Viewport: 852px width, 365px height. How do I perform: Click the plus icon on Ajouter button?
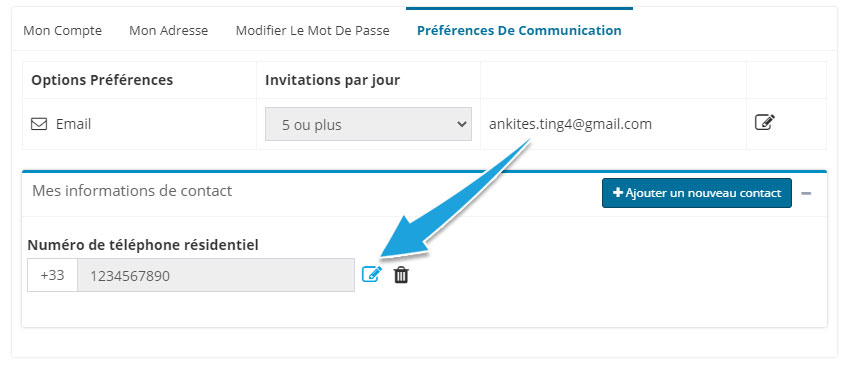[x=617, y=193]
